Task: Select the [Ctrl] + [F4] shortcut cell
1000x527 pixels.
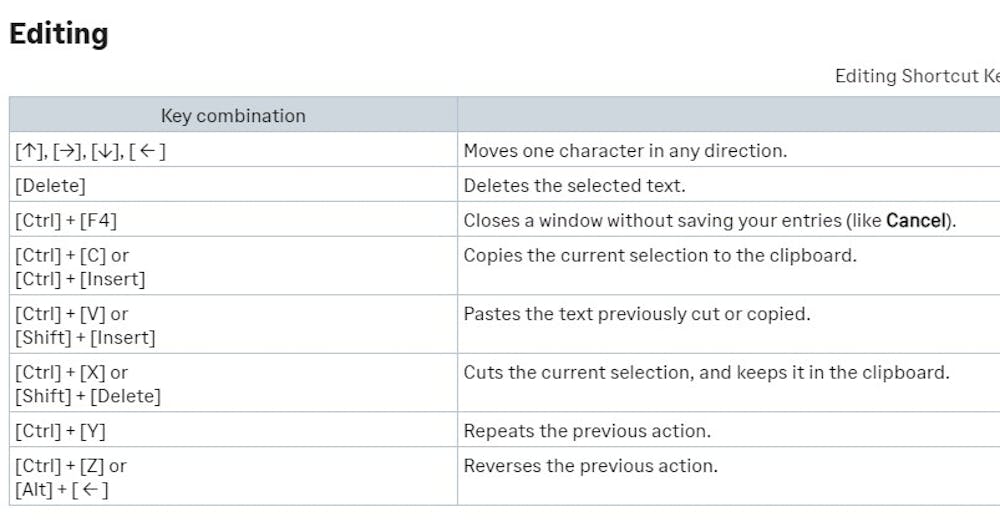Action: (x=66, y=220)
